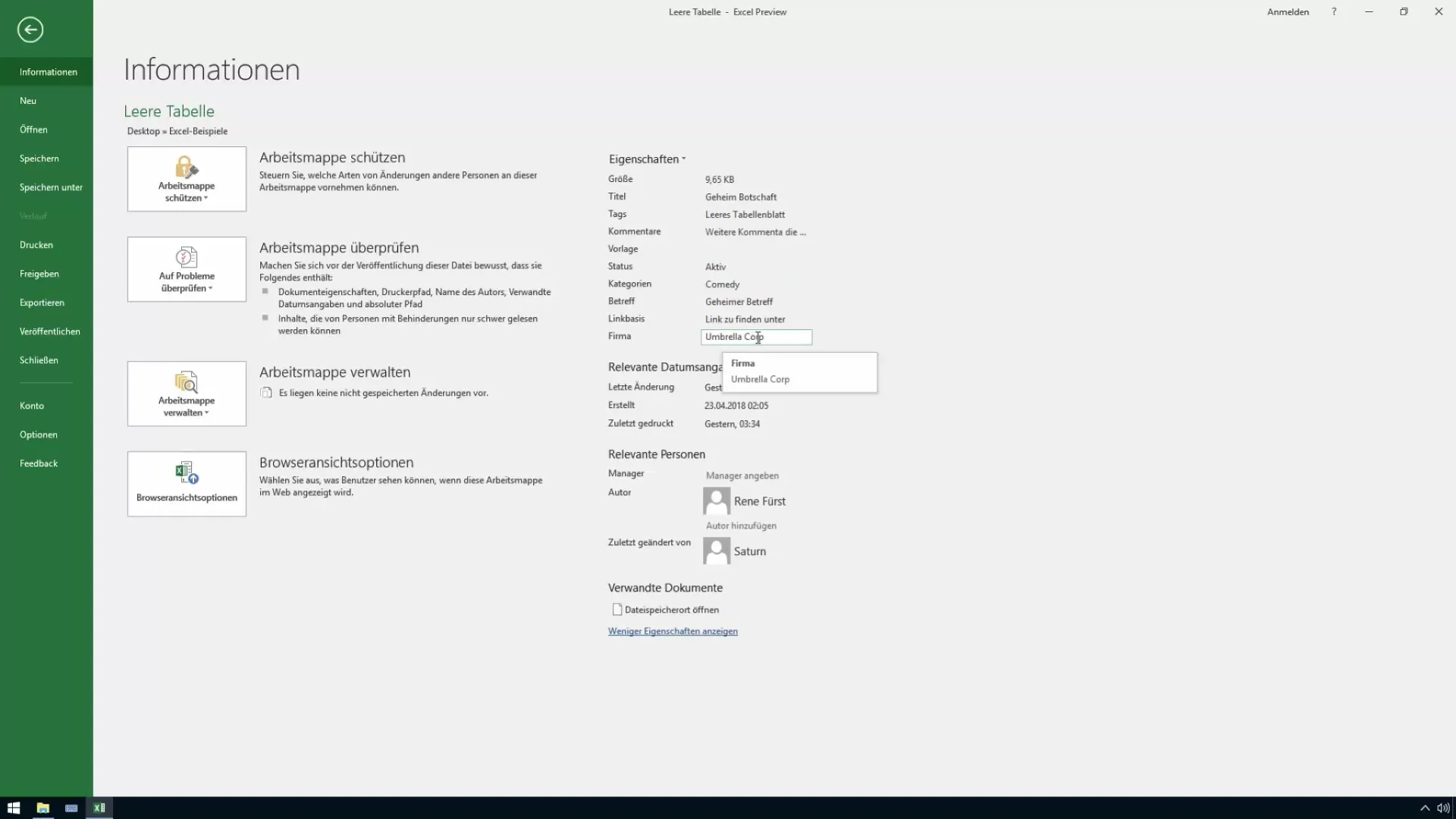Click the Firma input field
The image size is (1456, 819).
[x=755, y=336]
